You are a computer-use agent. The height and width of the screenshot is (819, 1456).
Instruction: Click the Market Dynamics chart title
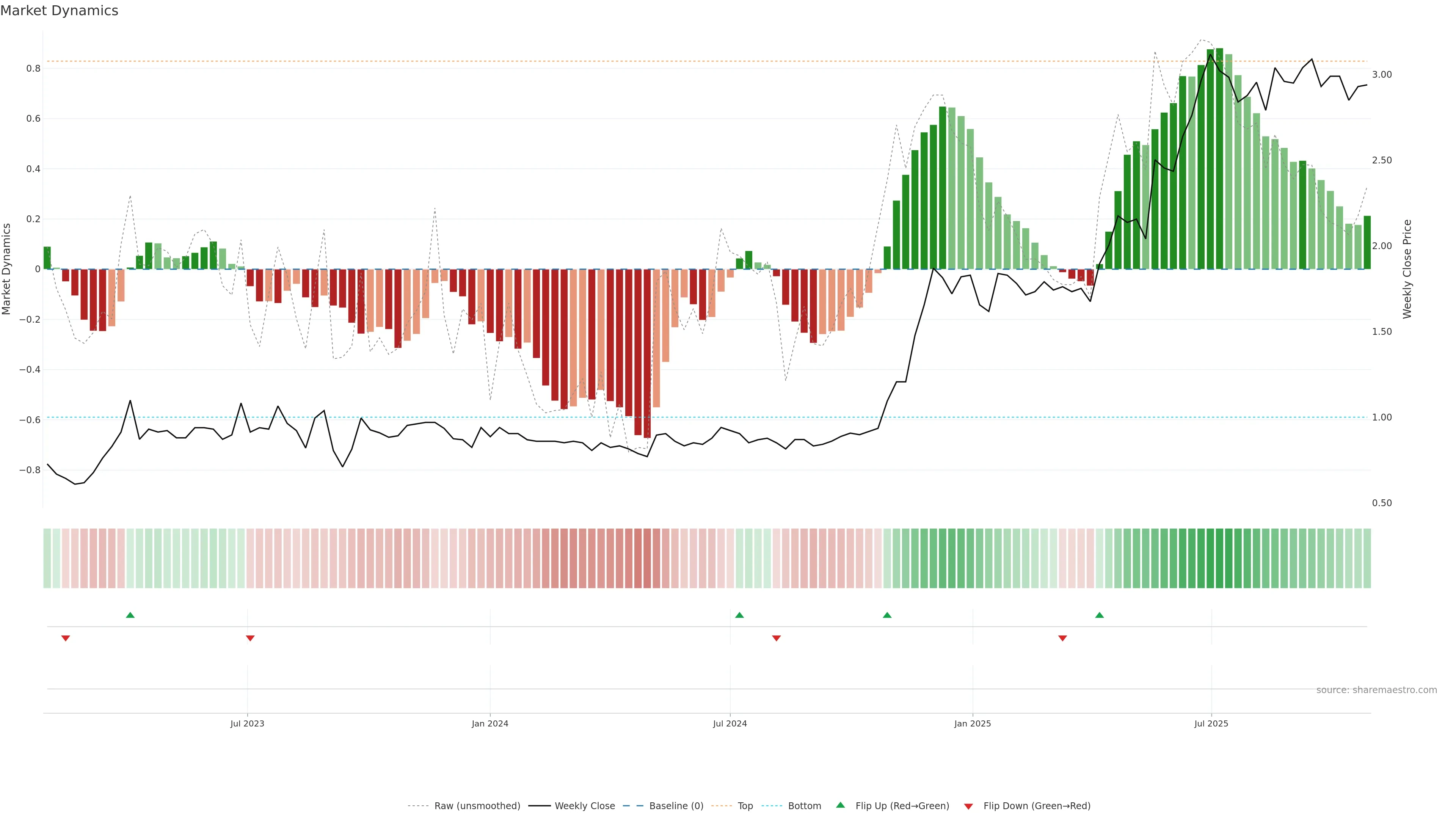coord(60,11)
